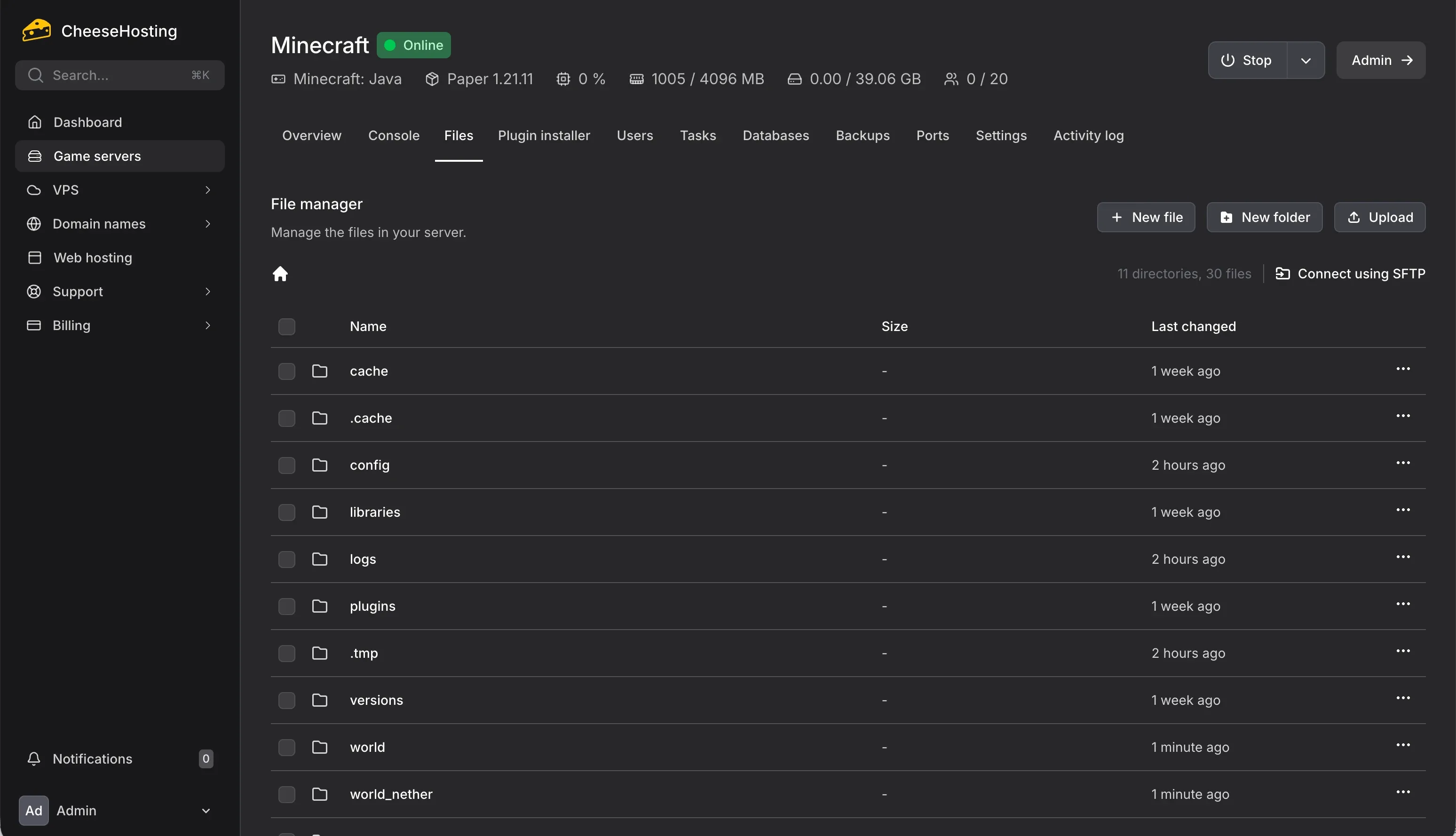This screenshot has width=1456, height=836.
Task: Click the home icon in file path breadcrumb
Action: pos(281,274)
